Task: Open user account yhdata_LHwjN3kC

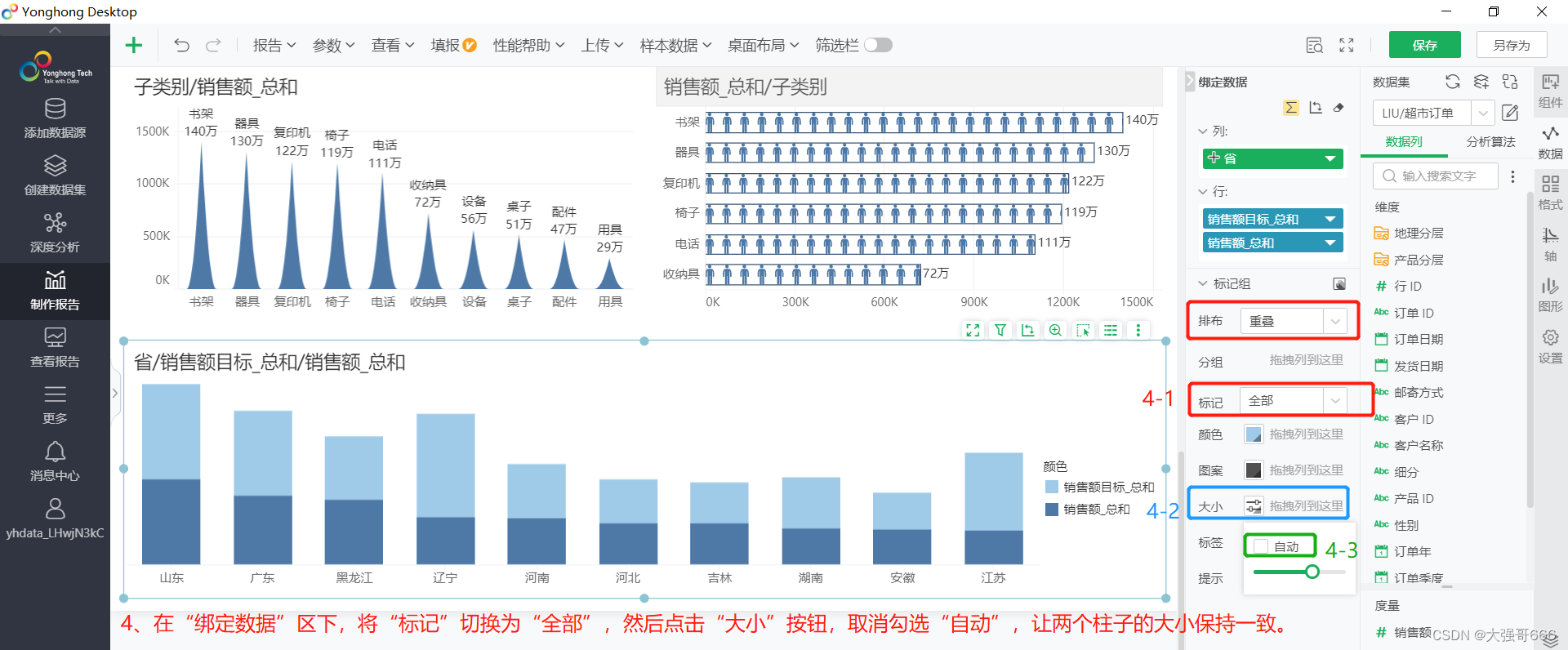Action: [x=55, y=519]
